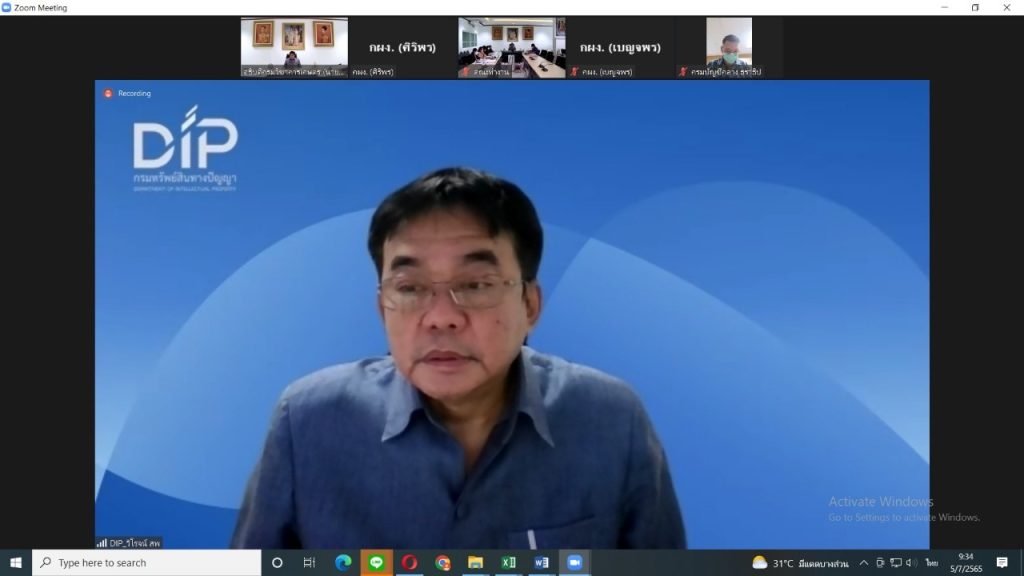This screenshot has height=576, width=1024.
Task: Open the Opera browser taskbar icon
Action: pos(409,562)
